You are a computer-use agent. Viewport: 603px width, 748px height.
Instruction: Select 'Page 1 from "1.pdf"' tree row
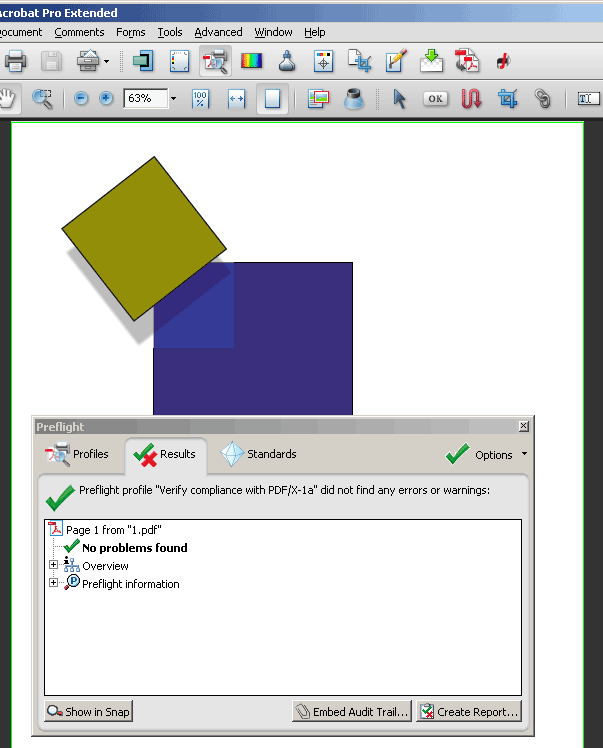pos(105,530)
